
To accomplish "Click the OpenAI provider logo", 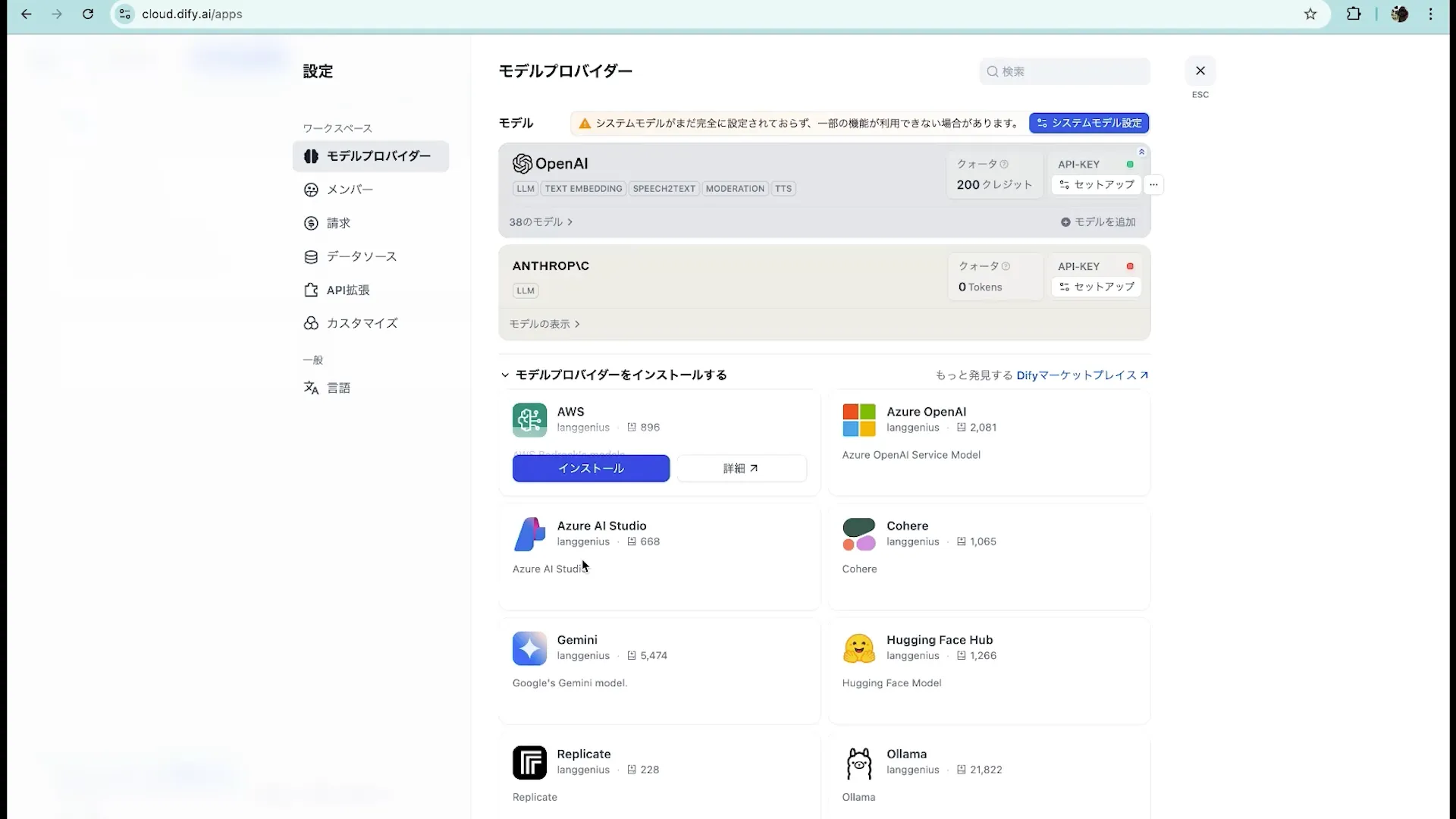I will point(522,163).
